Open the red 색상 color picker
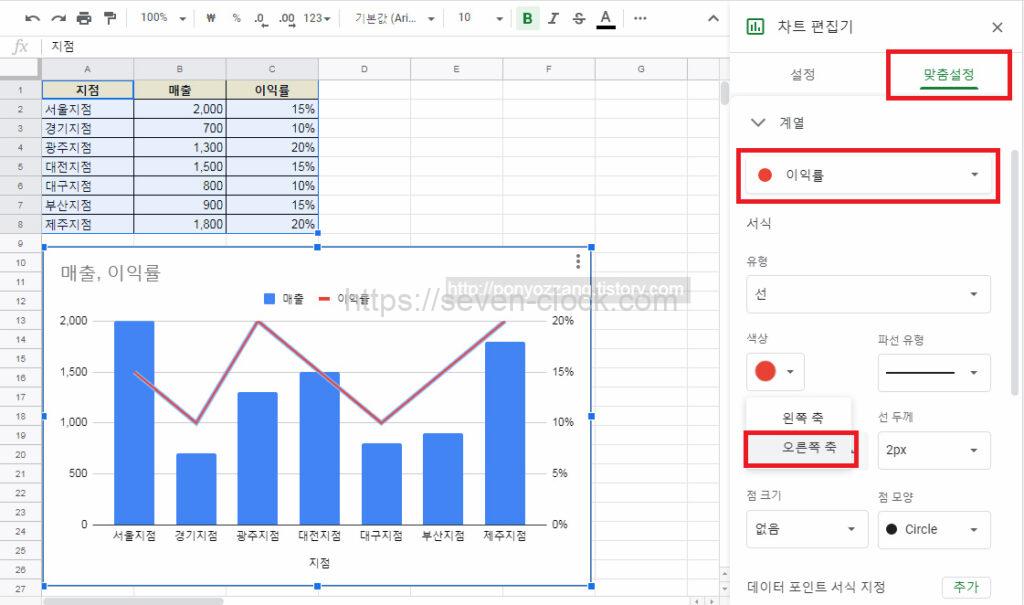Screen dimensions: 1024x605 775,372
